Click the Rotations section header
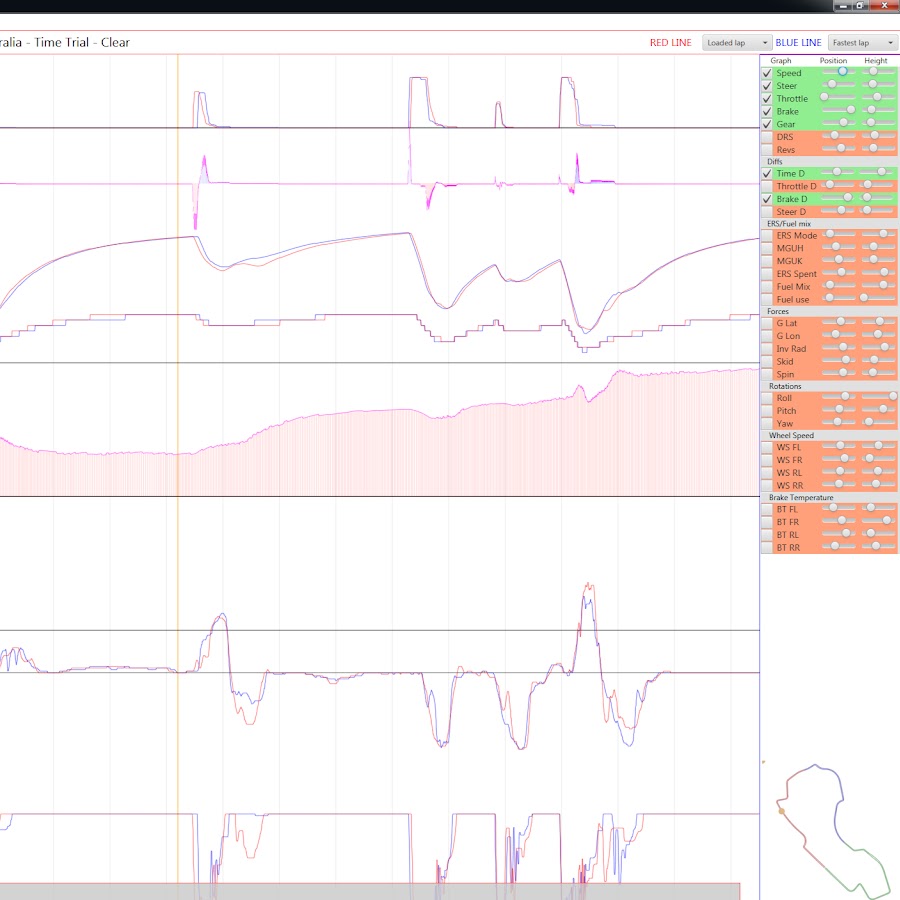900x900 pixels. 785,386
